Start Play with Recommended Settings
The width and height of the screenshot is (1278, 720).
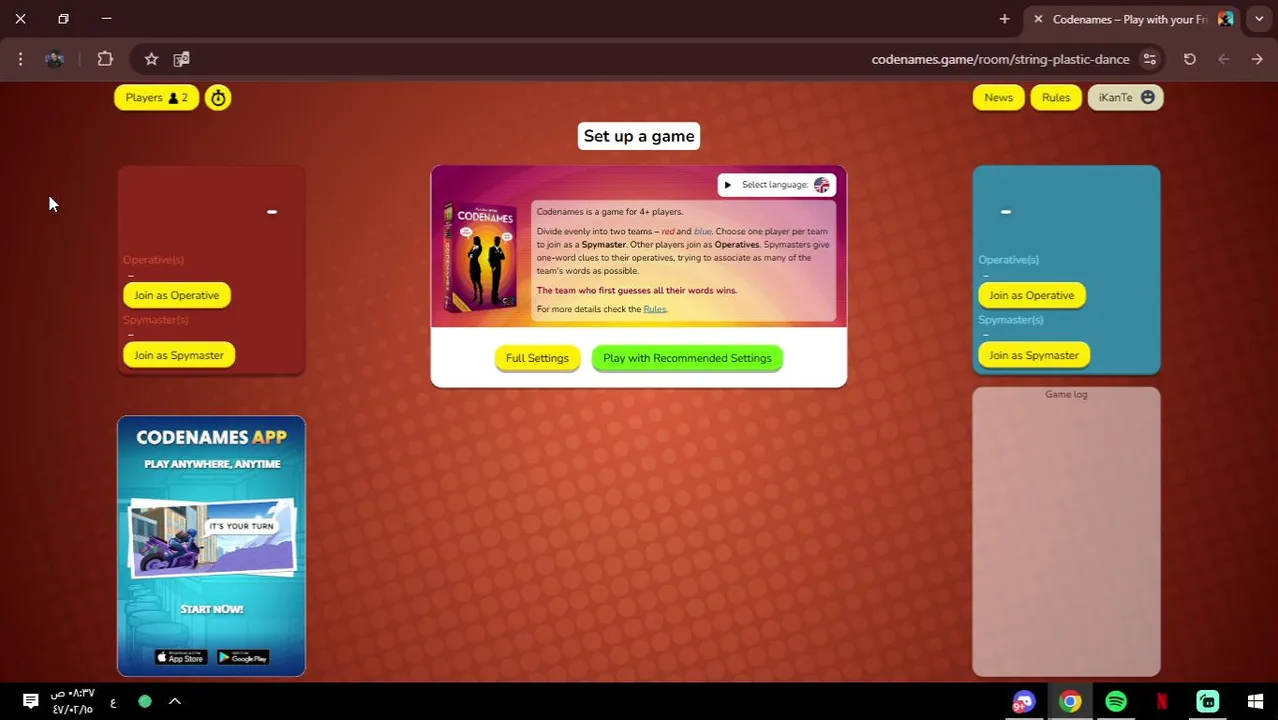pyautogui.click(x=687, y=358)
